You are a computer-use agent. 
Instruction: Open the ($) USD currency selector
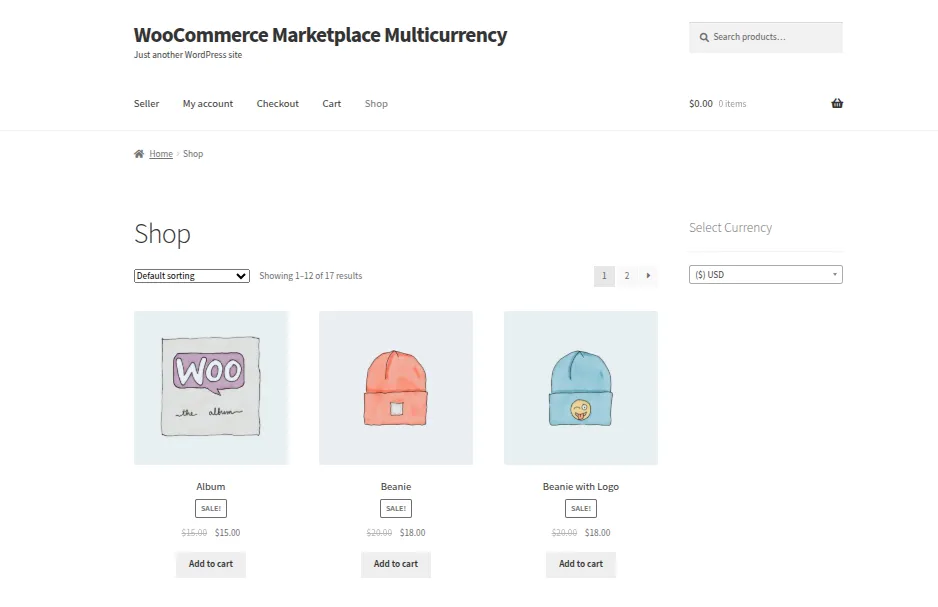[x=766, y=274]
